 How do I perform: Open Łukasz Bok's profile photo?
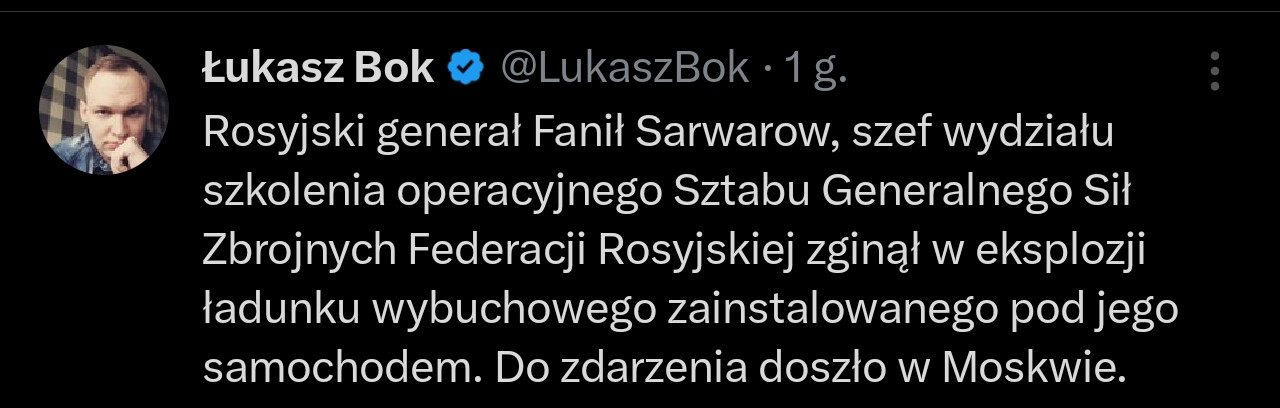[103, 111]
